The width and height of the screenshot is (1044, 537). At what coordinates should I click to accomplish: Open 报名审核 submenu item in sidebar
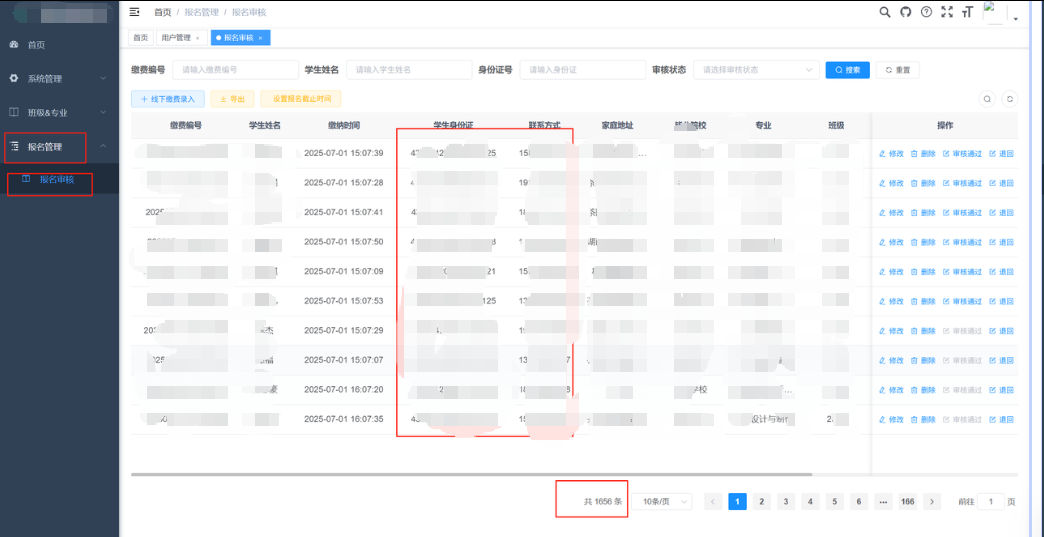pos(59,179)
